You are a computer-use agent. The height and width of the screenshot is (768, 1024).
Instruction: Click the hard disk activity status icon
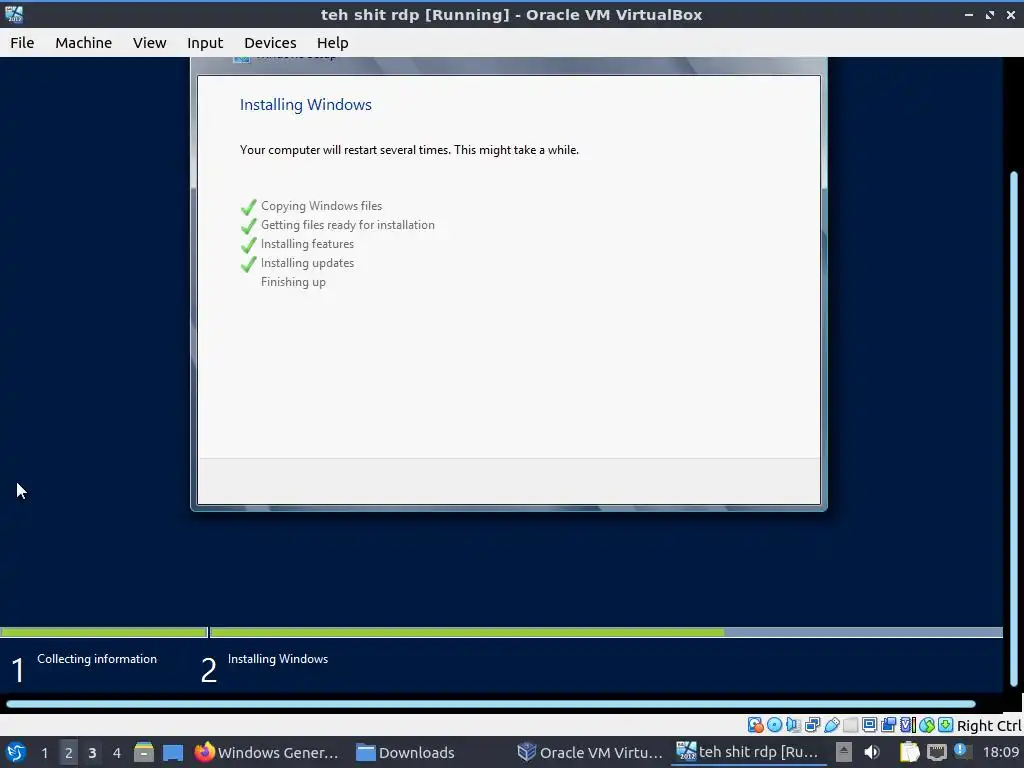tap(756, 725)
